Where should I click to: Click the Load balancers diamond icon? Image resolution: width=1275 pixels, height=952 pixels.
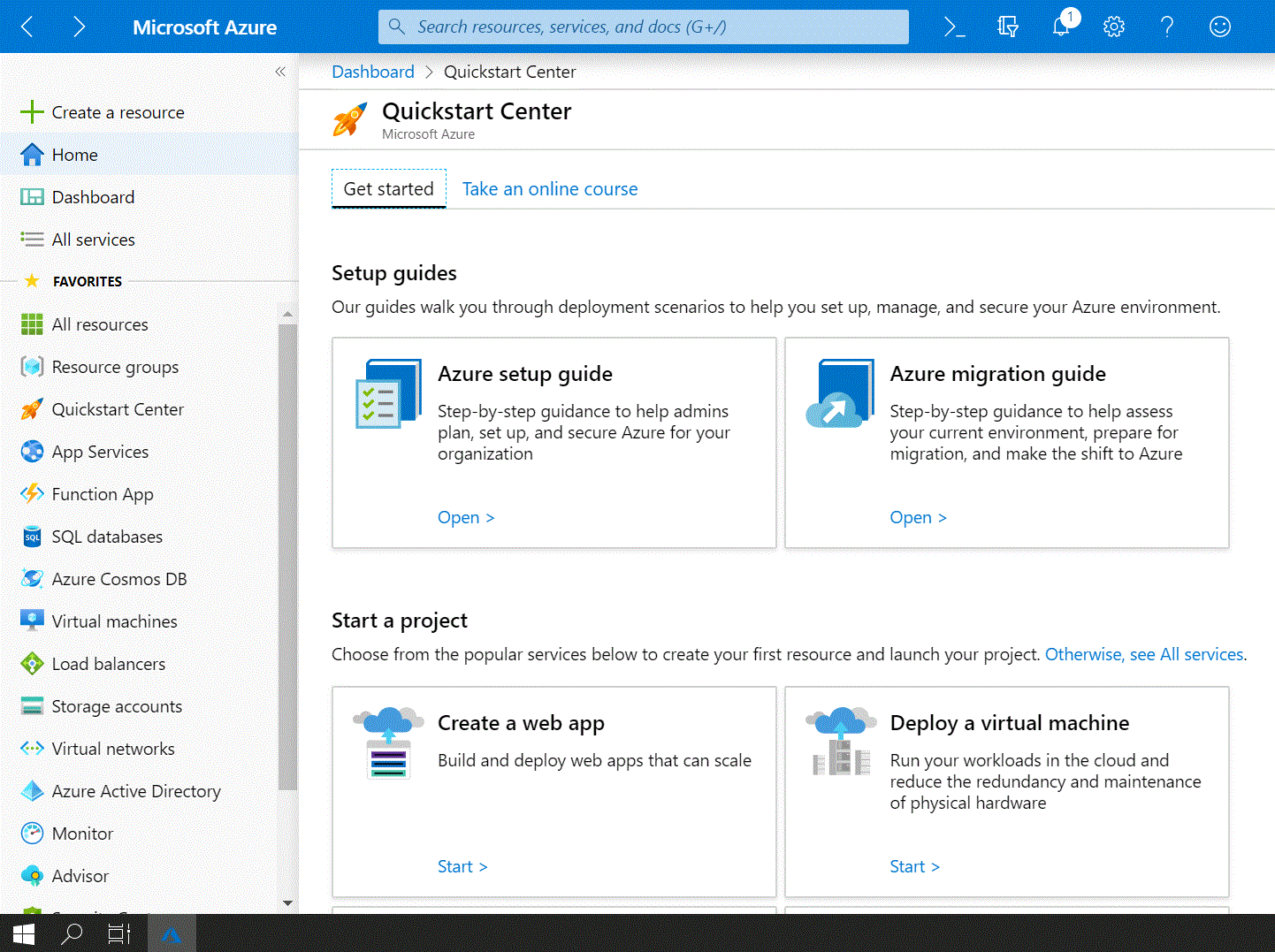coord(32,664)
